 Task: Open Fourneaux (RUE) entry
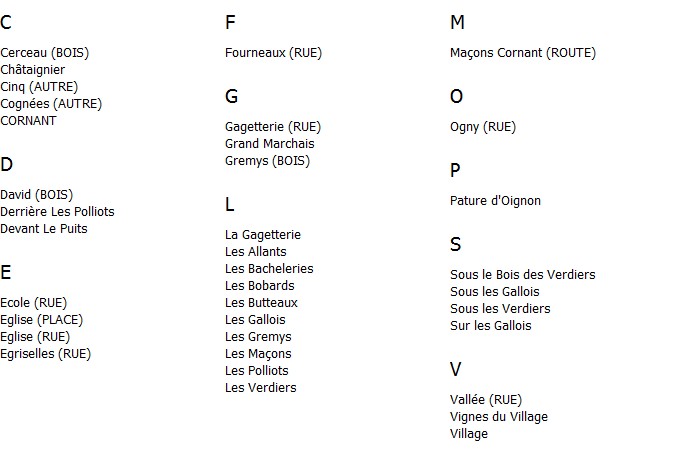tap(274, 53)
